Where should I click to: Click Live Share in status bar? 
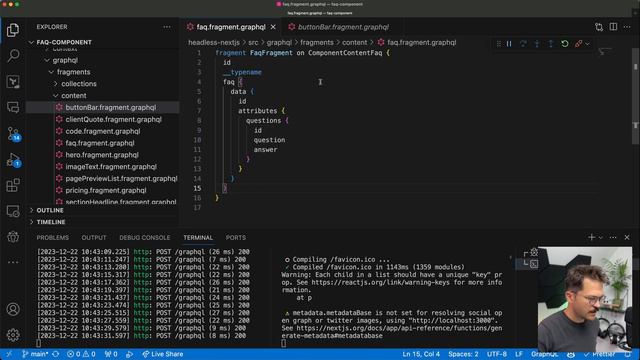pyautogui.click(x=162, y=354)
